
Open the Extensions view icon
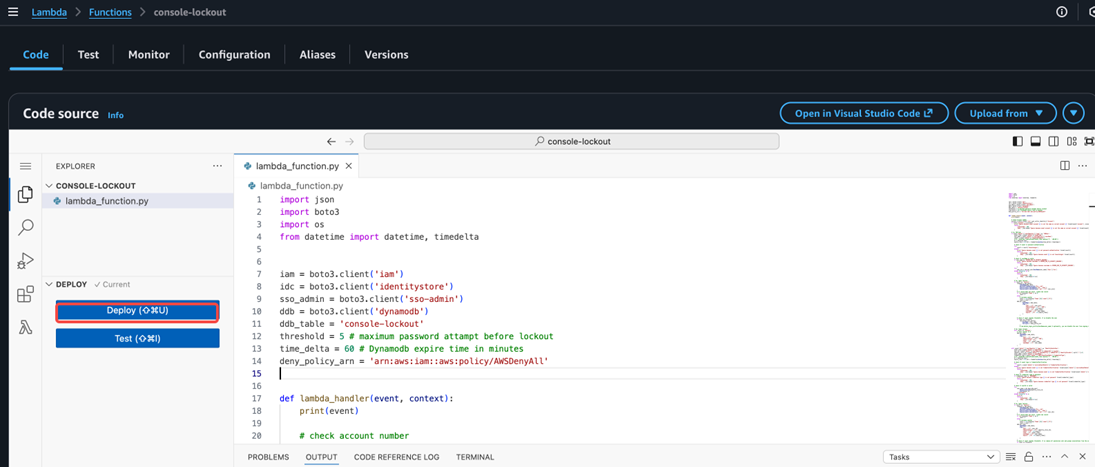tap(26, 294)
